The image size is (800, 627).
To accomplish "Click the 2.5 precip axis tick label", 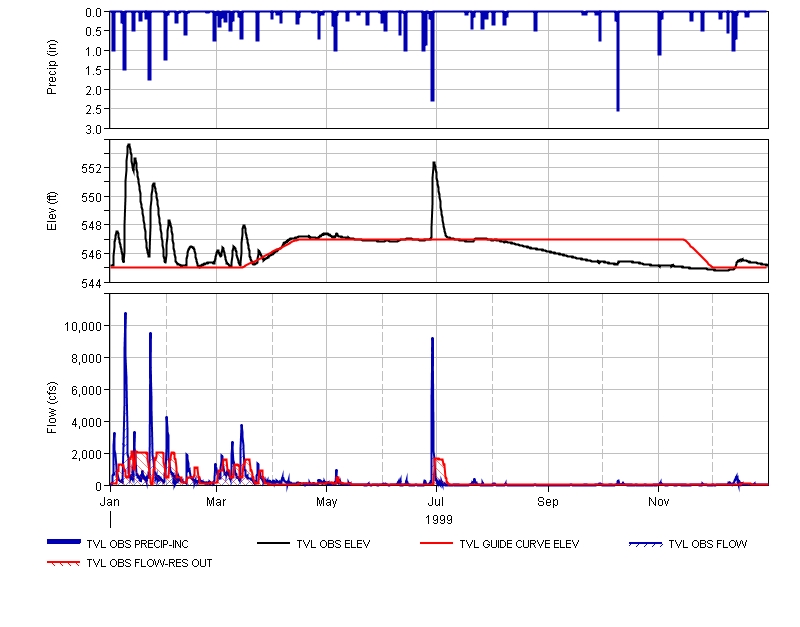I will [x=93, y=110].
